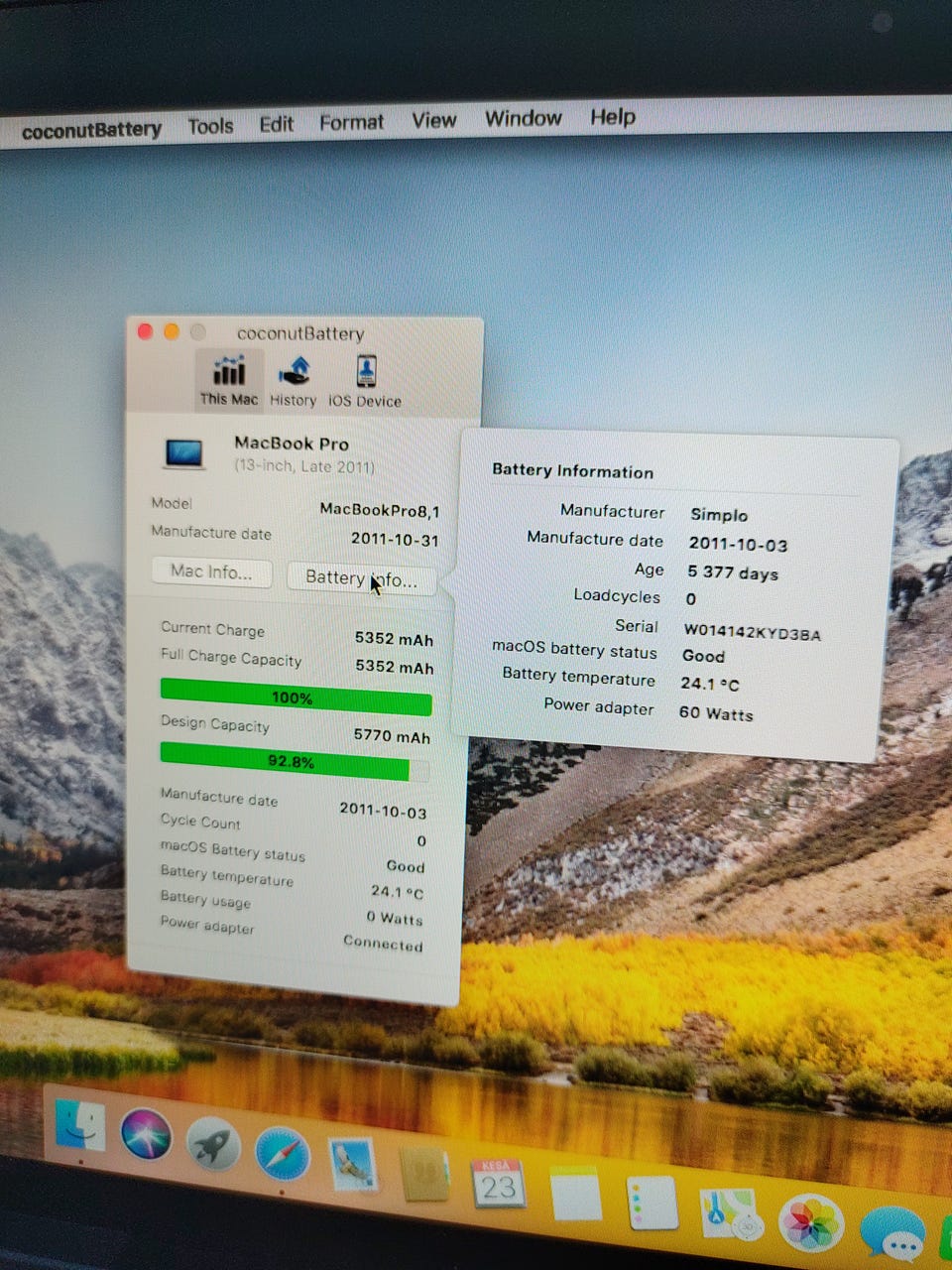
Task: Open Safari compass icon in dock
Action: [283, 1155]
